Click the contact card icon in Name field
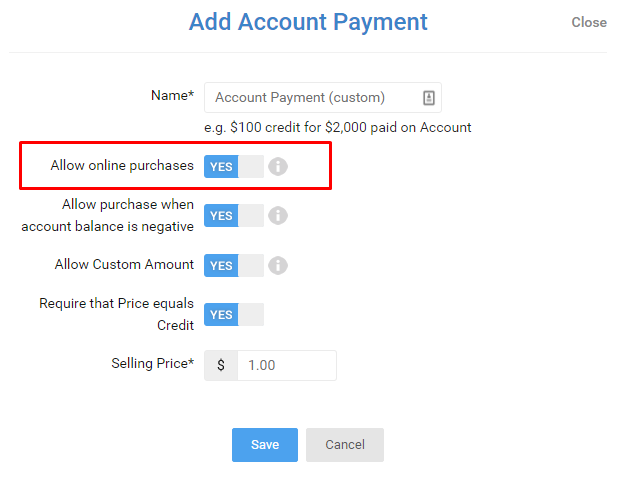Screen dimensions: 620x488 (429, 98)
